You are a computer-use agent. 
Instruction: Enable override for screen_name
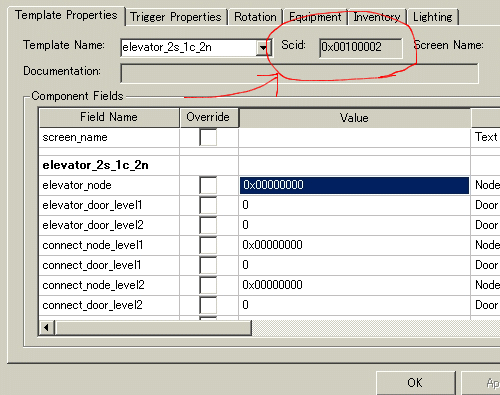pyautogui.click(x=208, y=137)
